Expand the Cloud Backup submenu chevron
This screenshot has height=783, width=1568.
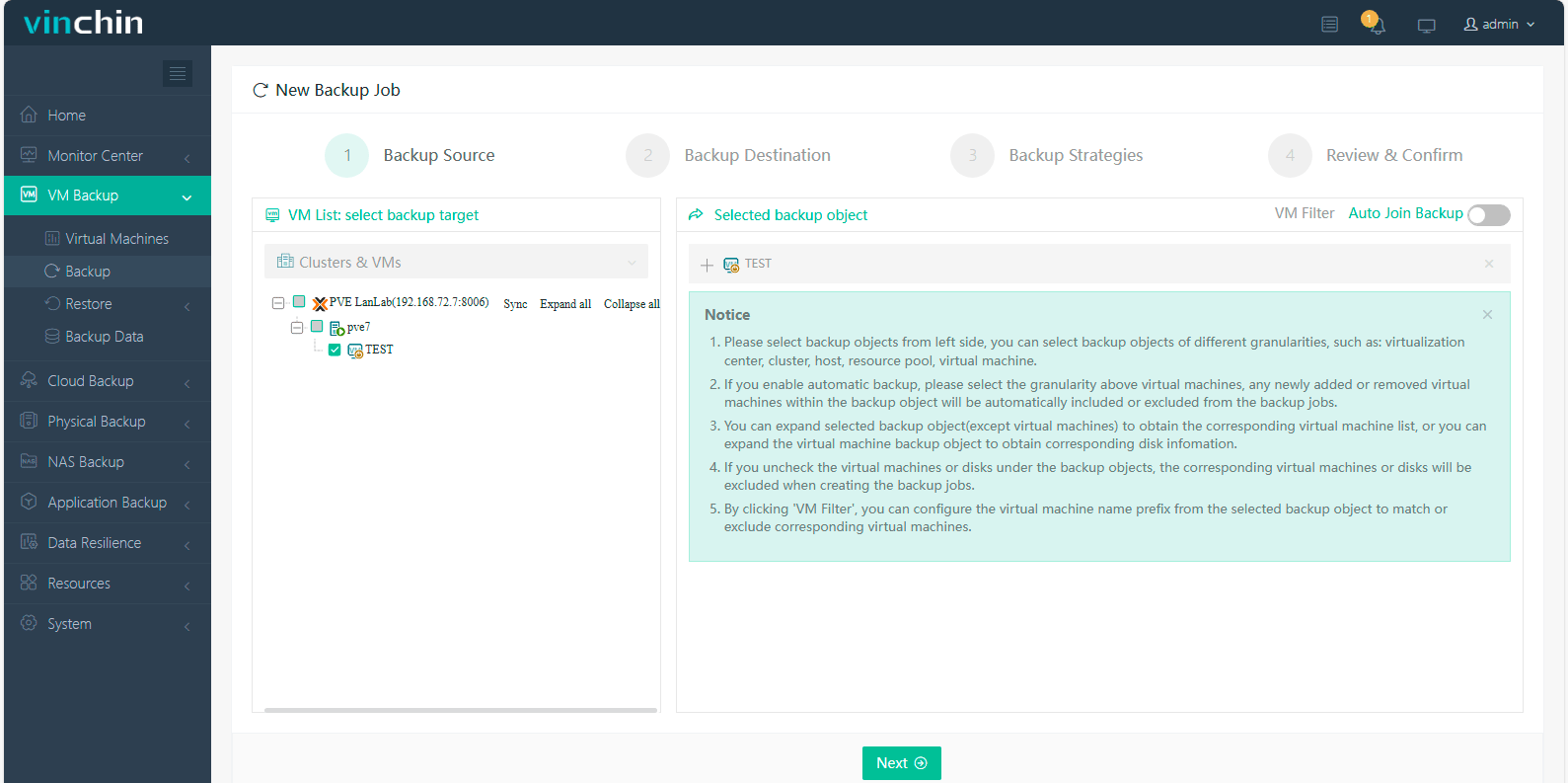coord(187,382)
